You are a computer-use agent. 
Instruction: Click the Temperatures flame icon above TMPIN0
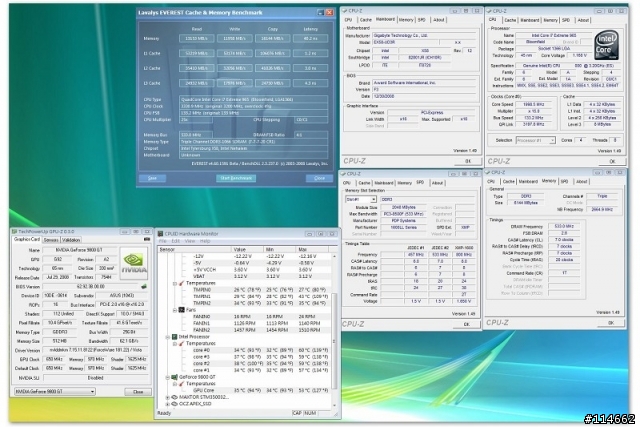182,283
